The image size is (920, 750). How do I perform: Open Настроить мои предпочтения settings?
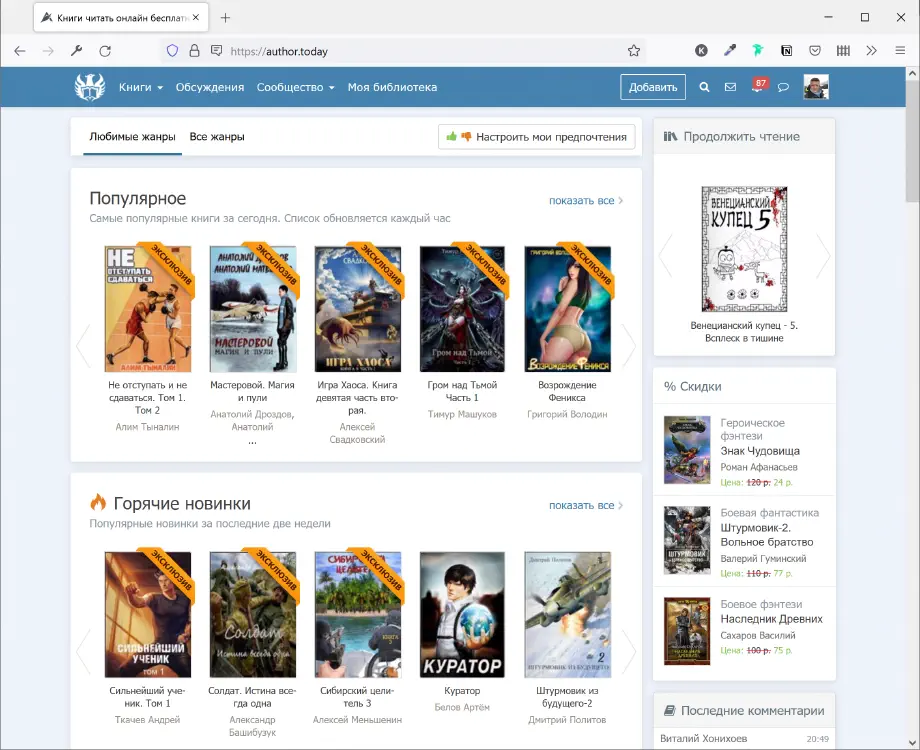536,137
